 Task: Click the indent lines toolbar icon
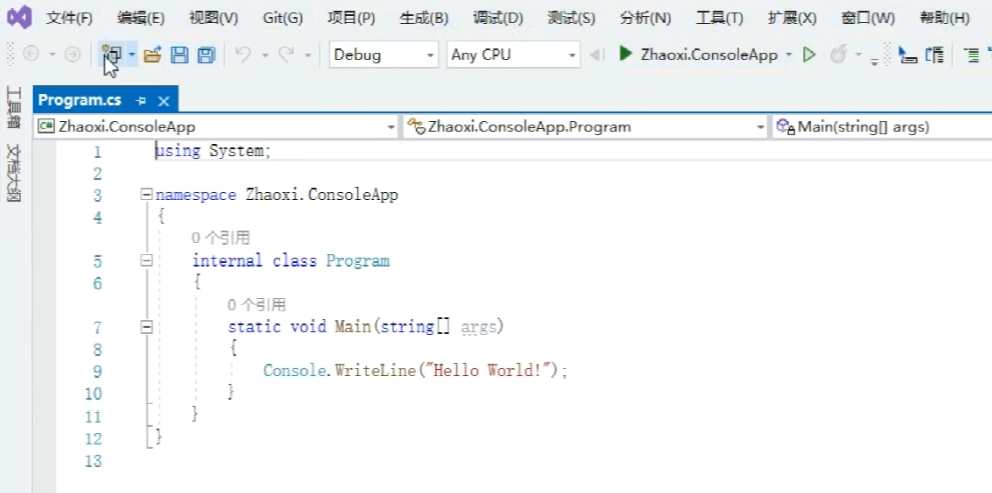971,55
